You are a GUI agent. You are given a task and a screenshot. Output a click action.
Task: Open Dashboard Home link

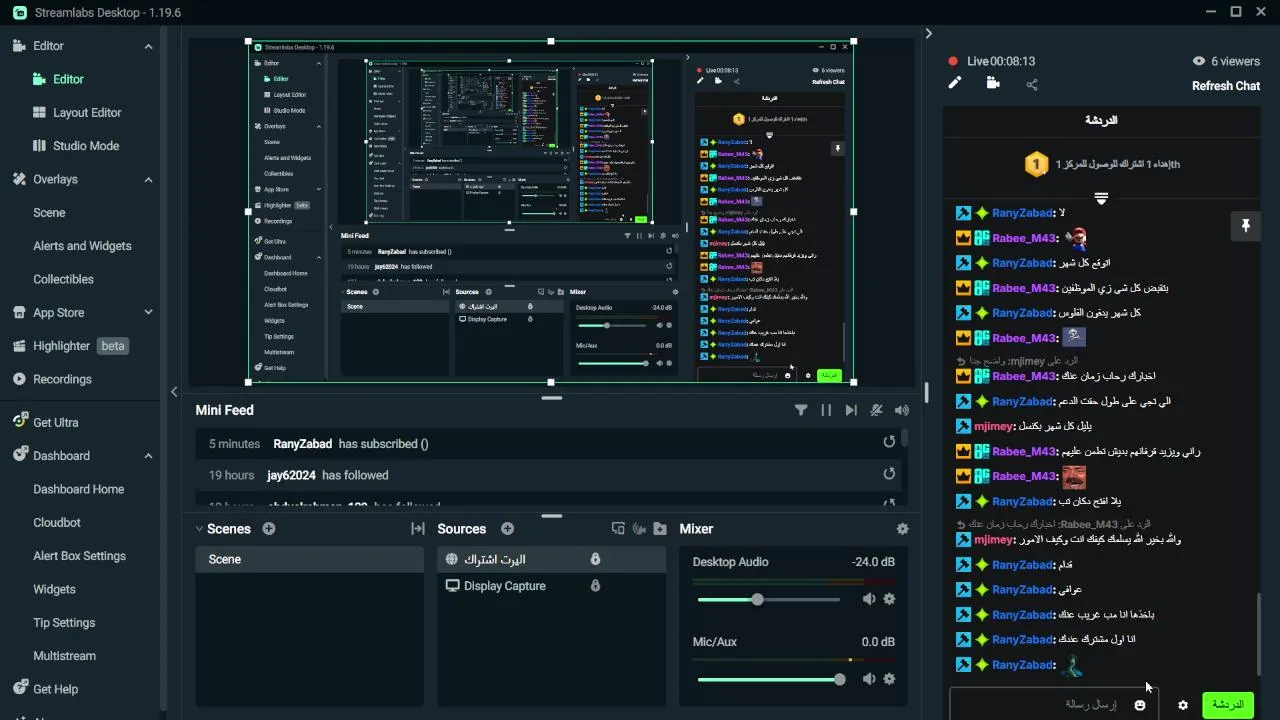tap(79, 490)
